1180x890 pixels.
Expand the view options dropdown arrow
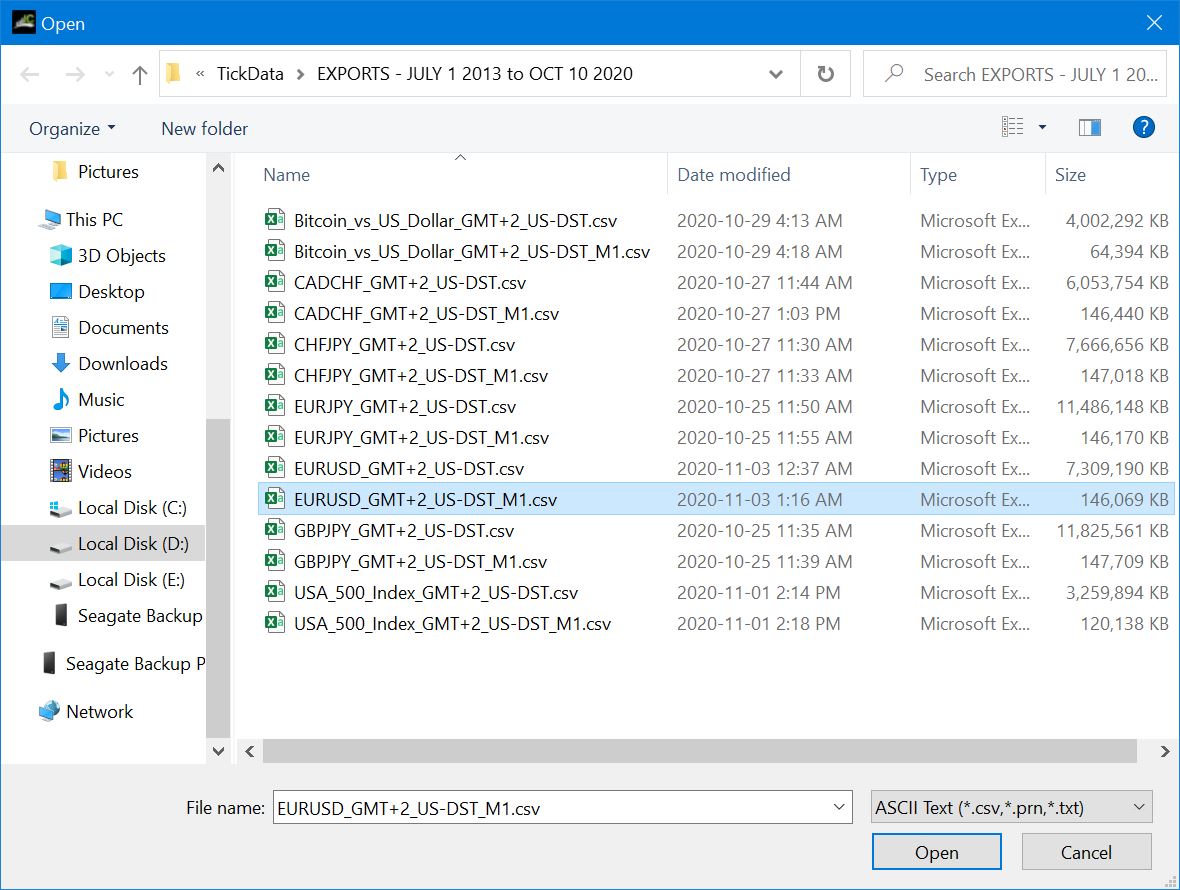point(1042,127)
